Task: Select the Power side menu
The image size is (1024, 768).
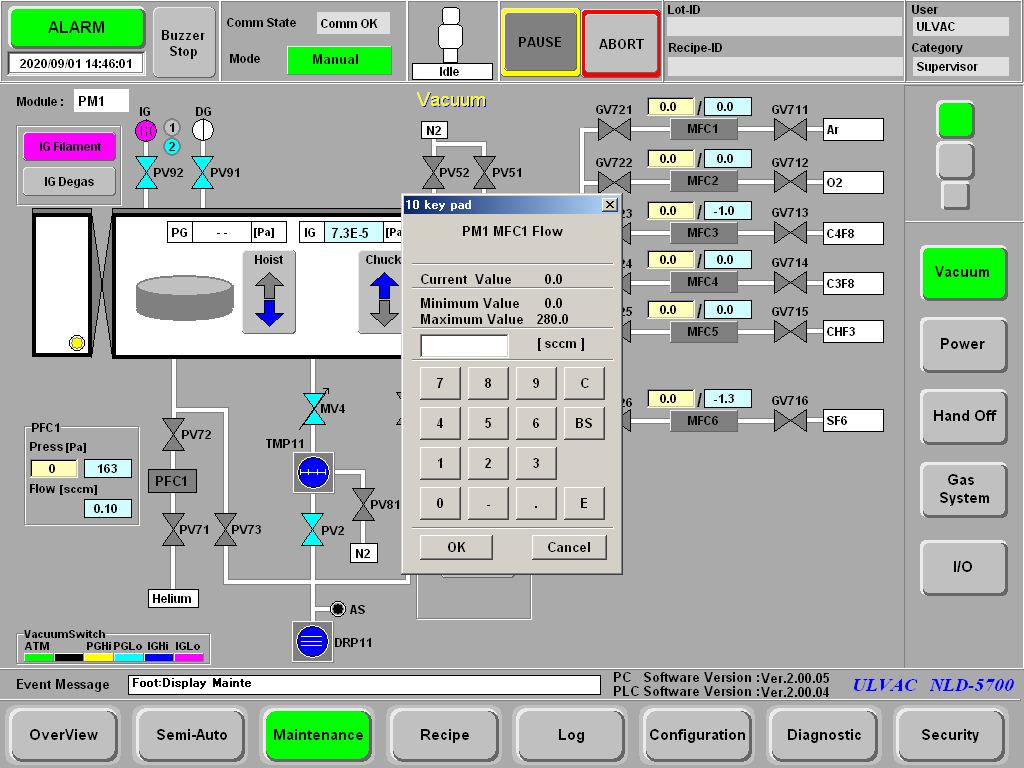Action: coord(963,344)
